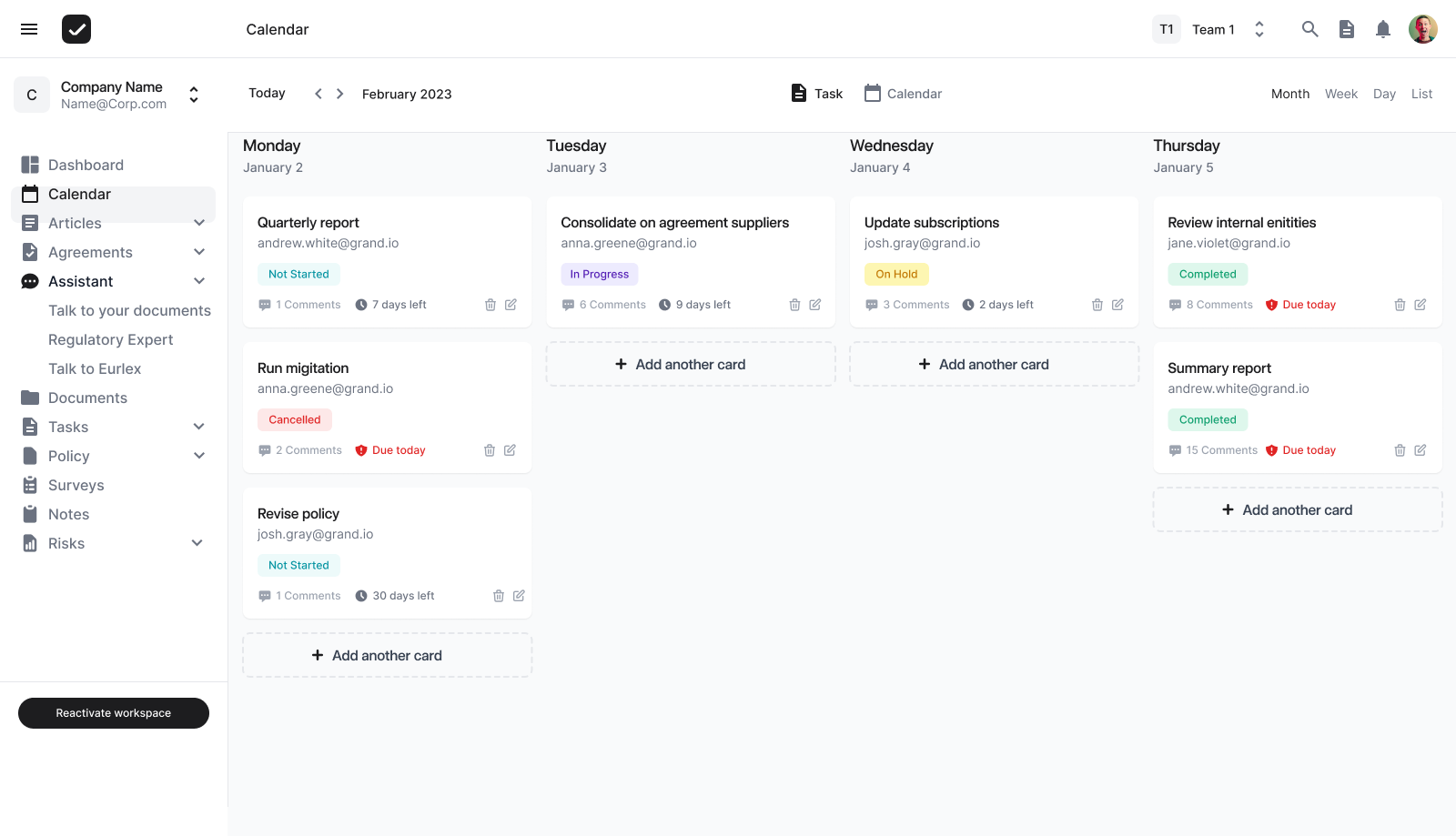The height and width of the screenshot is (836, 1456).
Task: Open the Team 1 switcher dropdown
Action: pos(1259,29)
